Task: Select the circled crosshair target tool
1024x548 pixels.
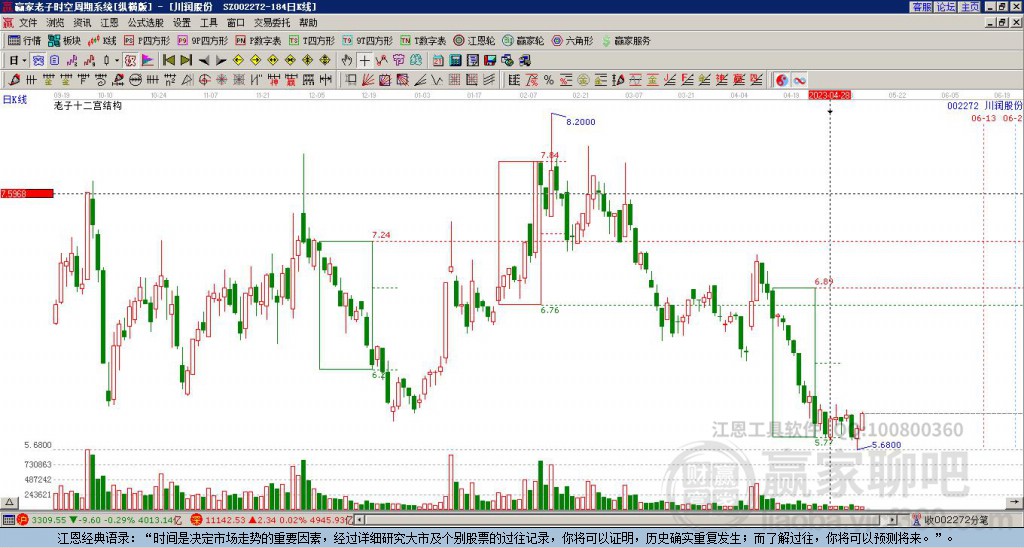Action: point(204,80)
